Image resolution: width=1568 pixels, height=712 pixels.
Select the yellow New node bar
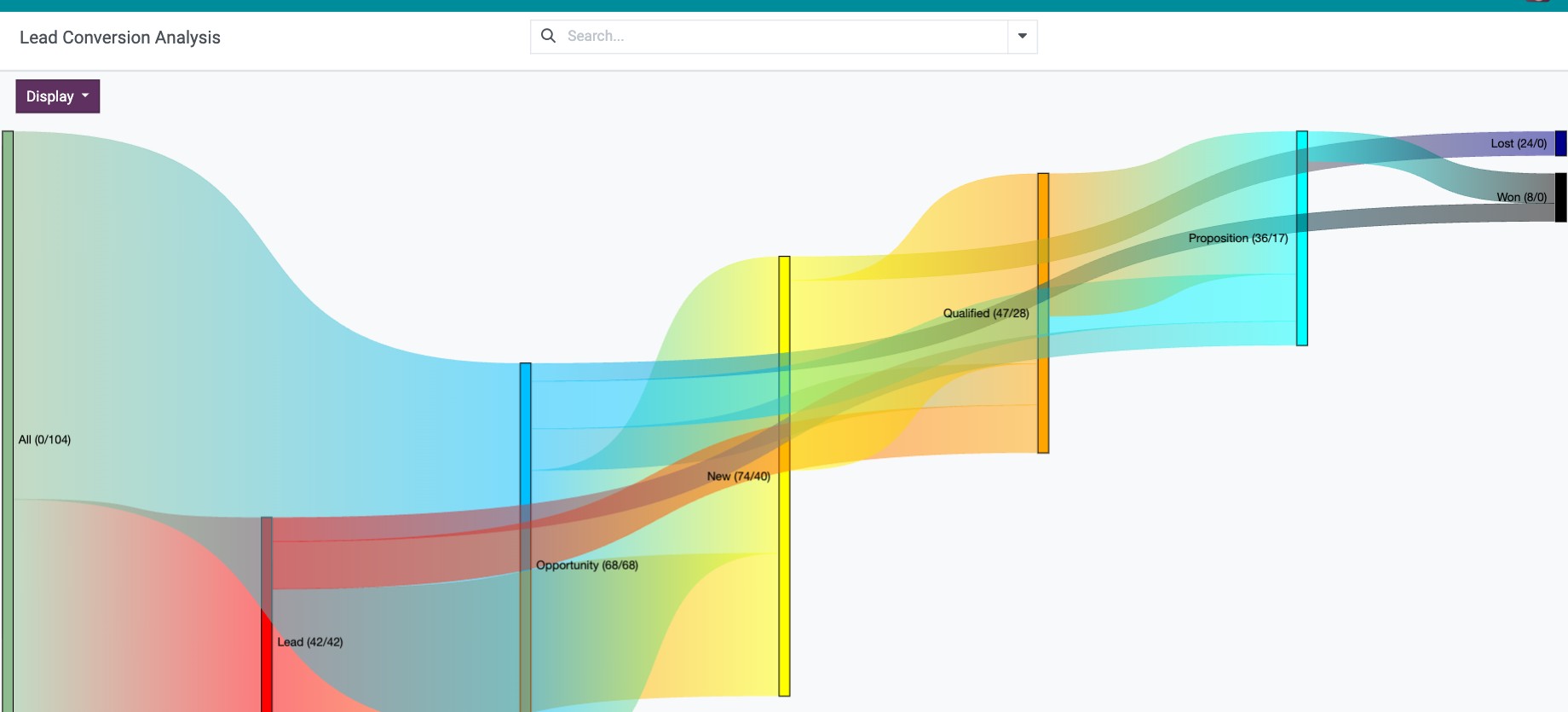[784, 476]
